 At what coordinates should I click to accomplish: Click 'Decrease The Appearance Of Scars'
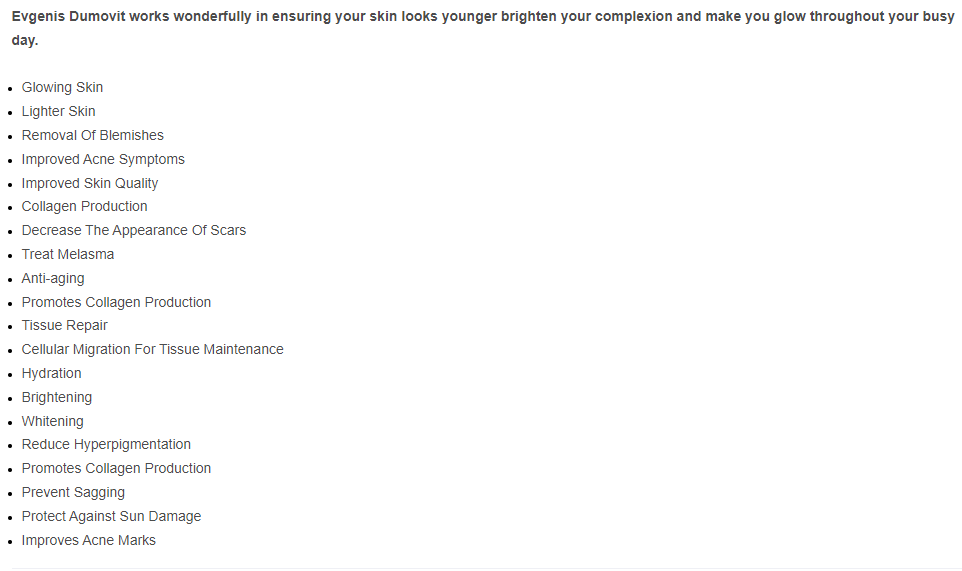[133, 230]
